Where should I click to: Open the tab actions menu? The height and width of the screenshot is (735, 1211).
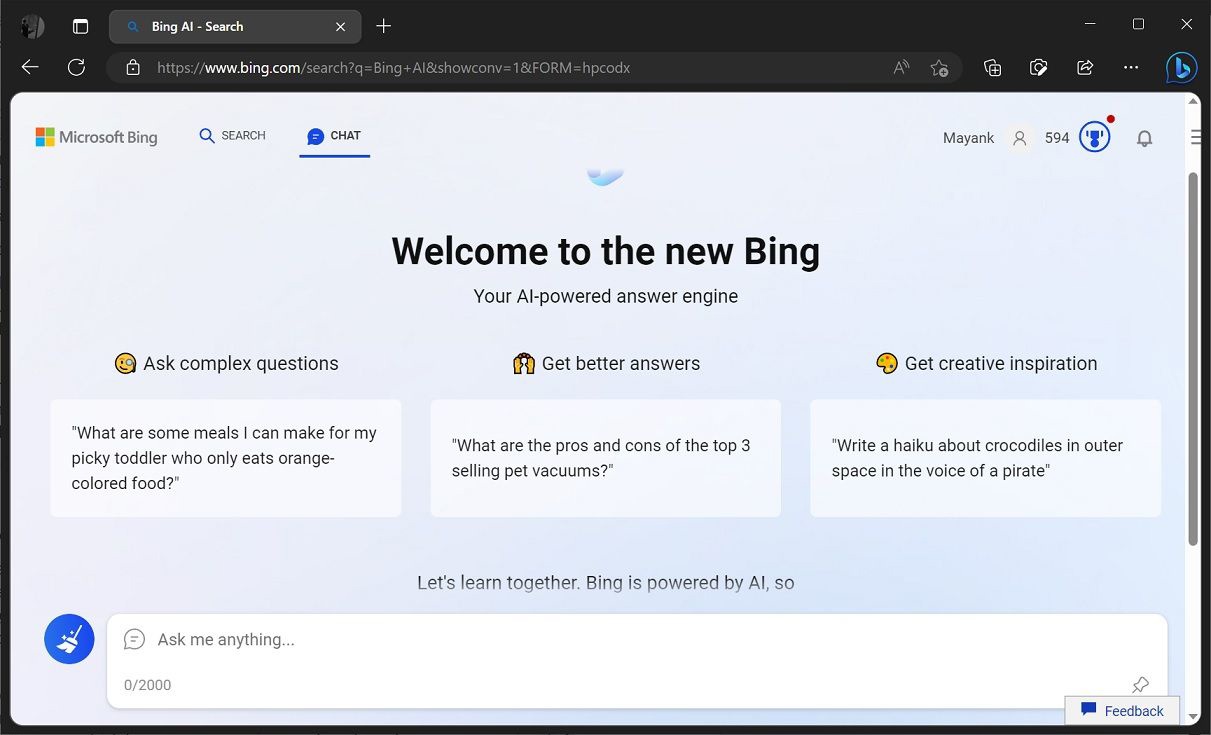pos(80,26)
